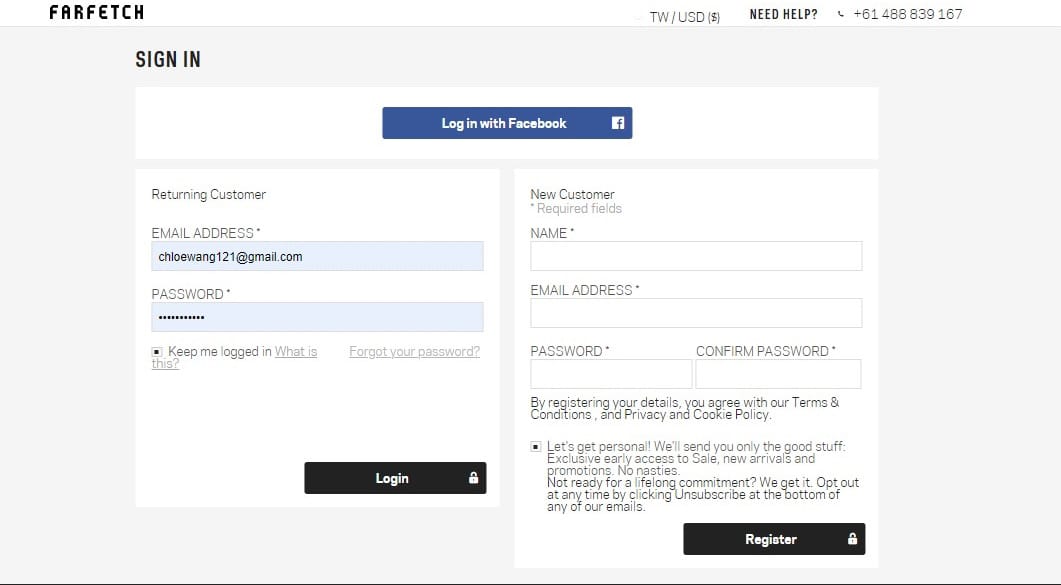Toggle Keep me logged in checkbox
This screenshot has height=585, width=1061.
point(157,352)
